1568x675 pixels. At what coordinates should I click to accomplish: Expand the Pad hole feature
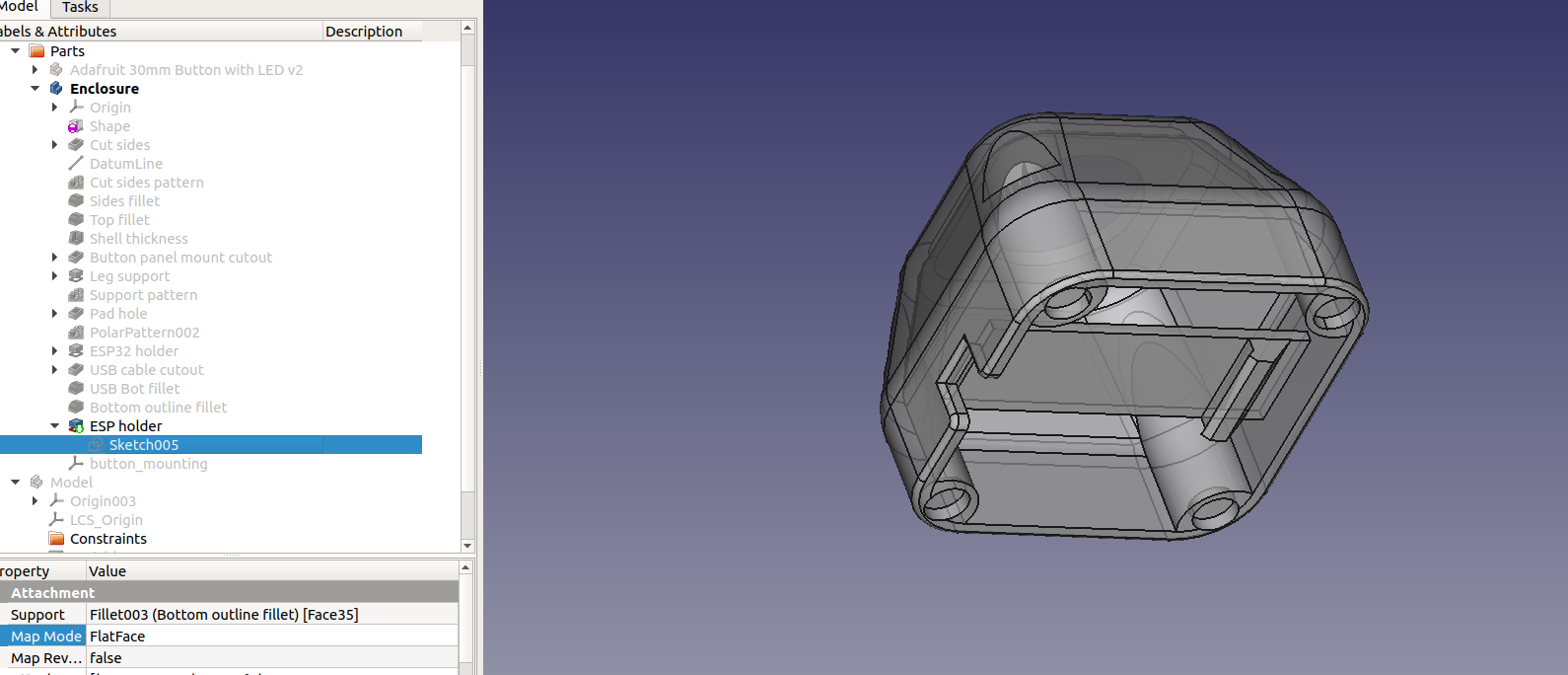(x=54, y=314)
